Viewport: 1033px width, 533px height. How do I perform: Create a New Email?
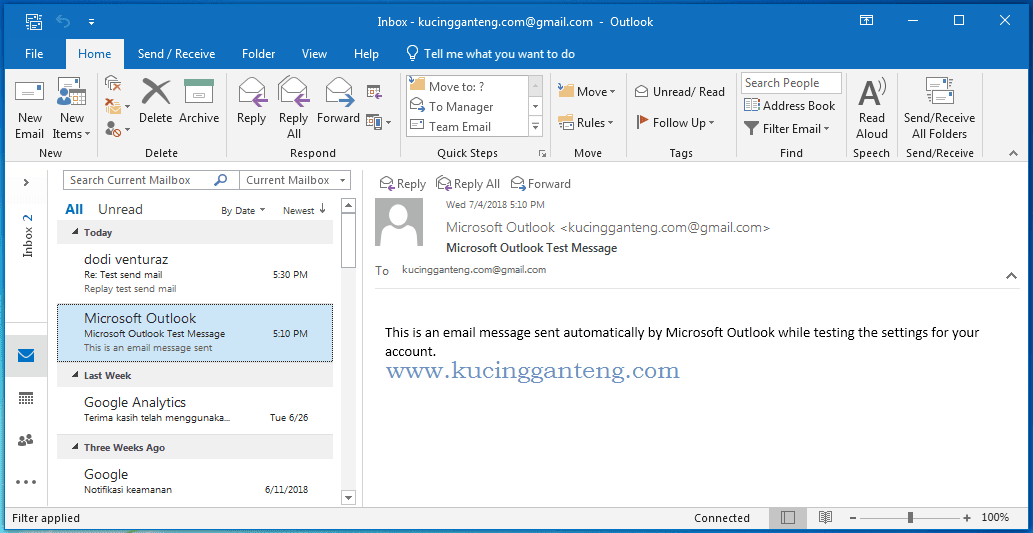[30, 109]
